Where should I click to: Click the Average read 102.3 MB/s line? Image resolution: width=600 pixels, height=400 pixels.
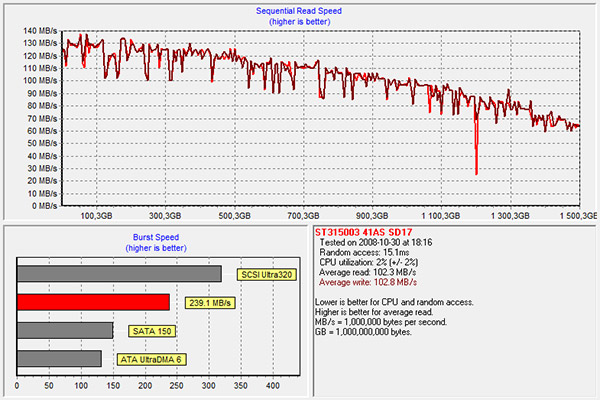tap(368, 272)
